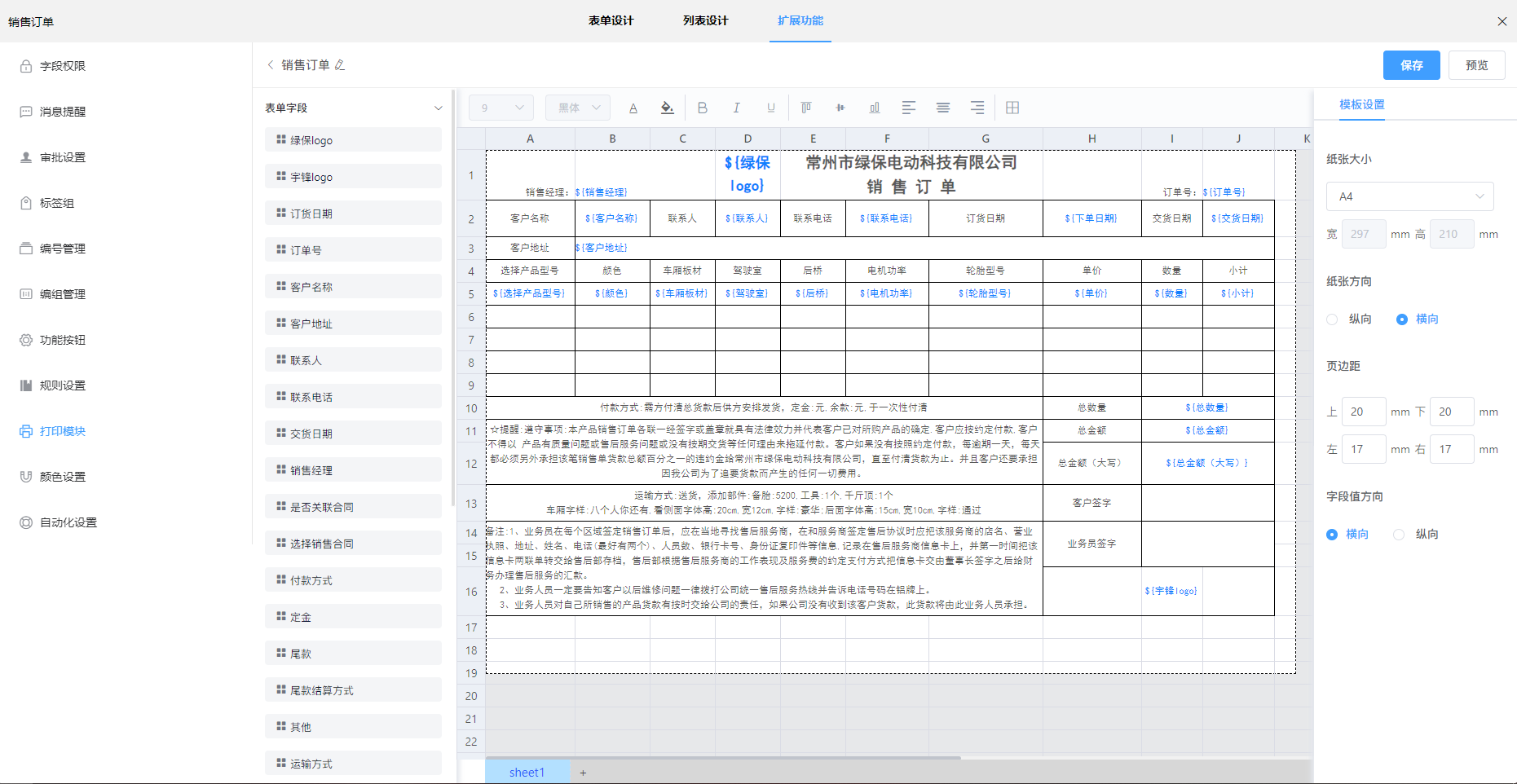Center text horizontally
1517x784 pixels.
click(943, 108)
